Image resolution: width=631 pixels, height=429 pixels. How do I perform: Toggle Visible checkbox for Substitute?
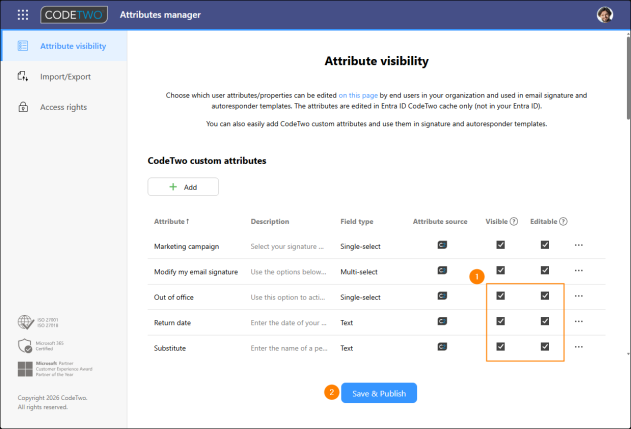[501, 346]
